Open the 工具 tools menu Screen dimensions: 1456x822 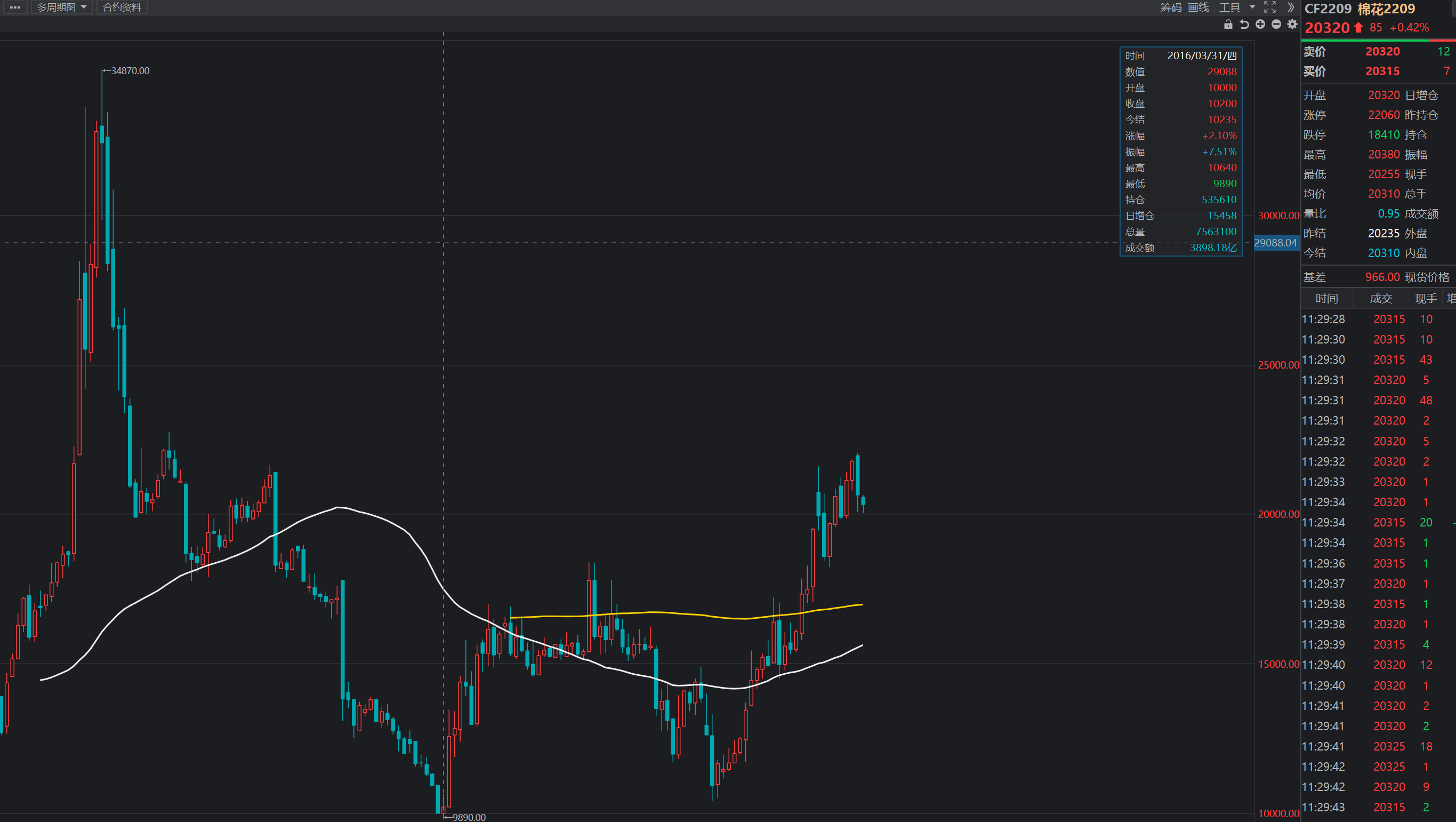(x=1229, y=7)
